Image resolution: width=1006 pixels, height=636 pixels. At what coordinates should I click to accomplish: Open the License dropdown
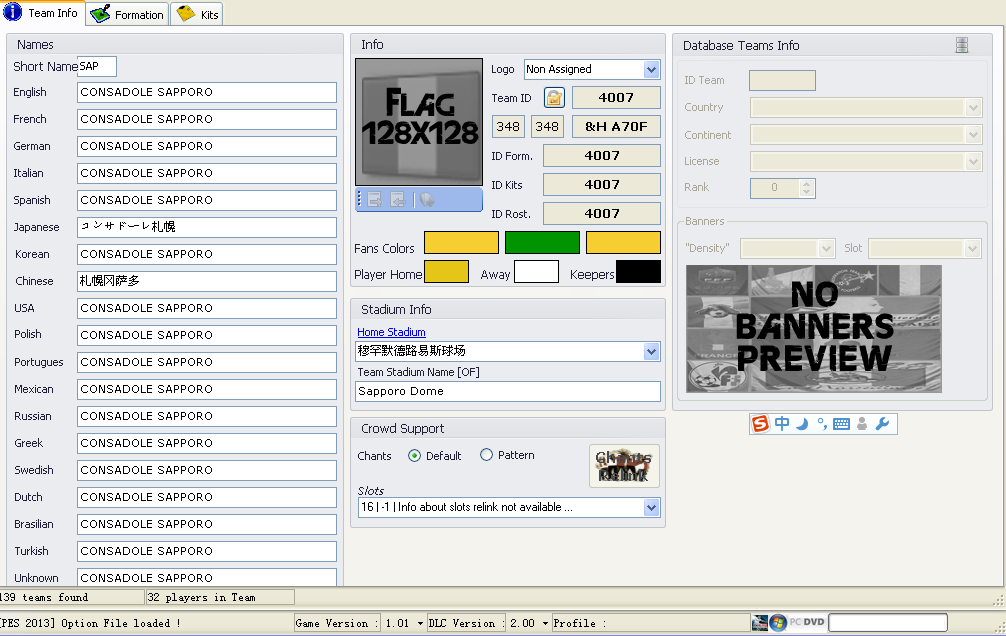coord(973,161)
